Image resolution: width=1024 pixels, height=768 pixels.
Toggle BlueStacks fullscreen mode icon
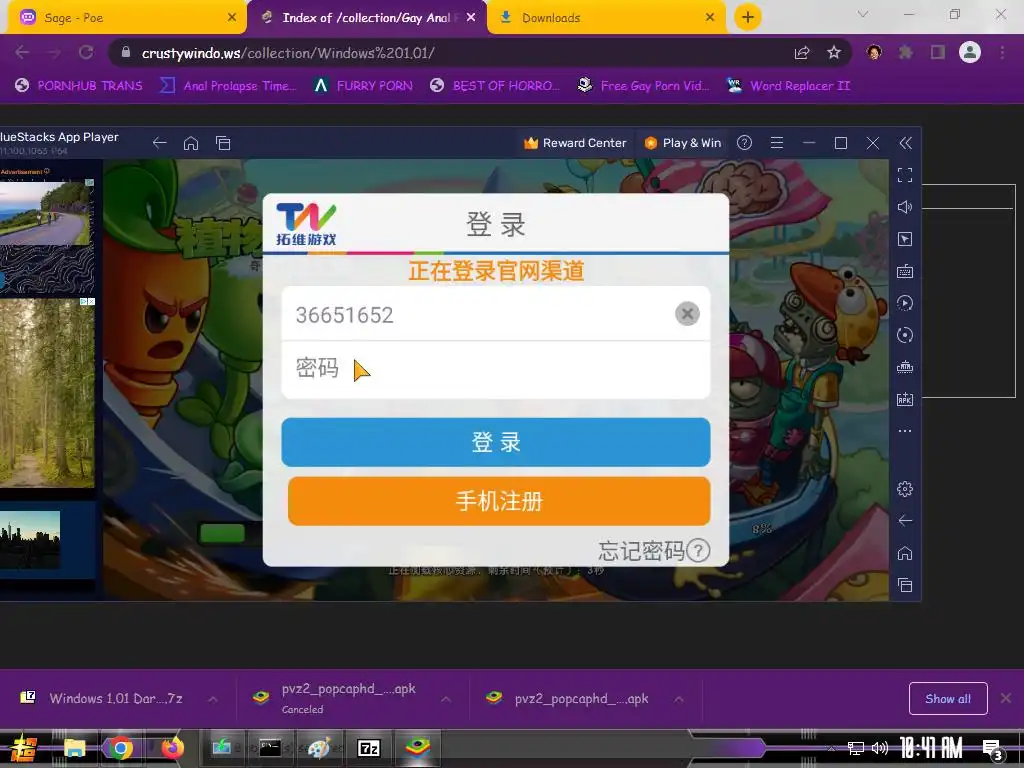(904, 175)
